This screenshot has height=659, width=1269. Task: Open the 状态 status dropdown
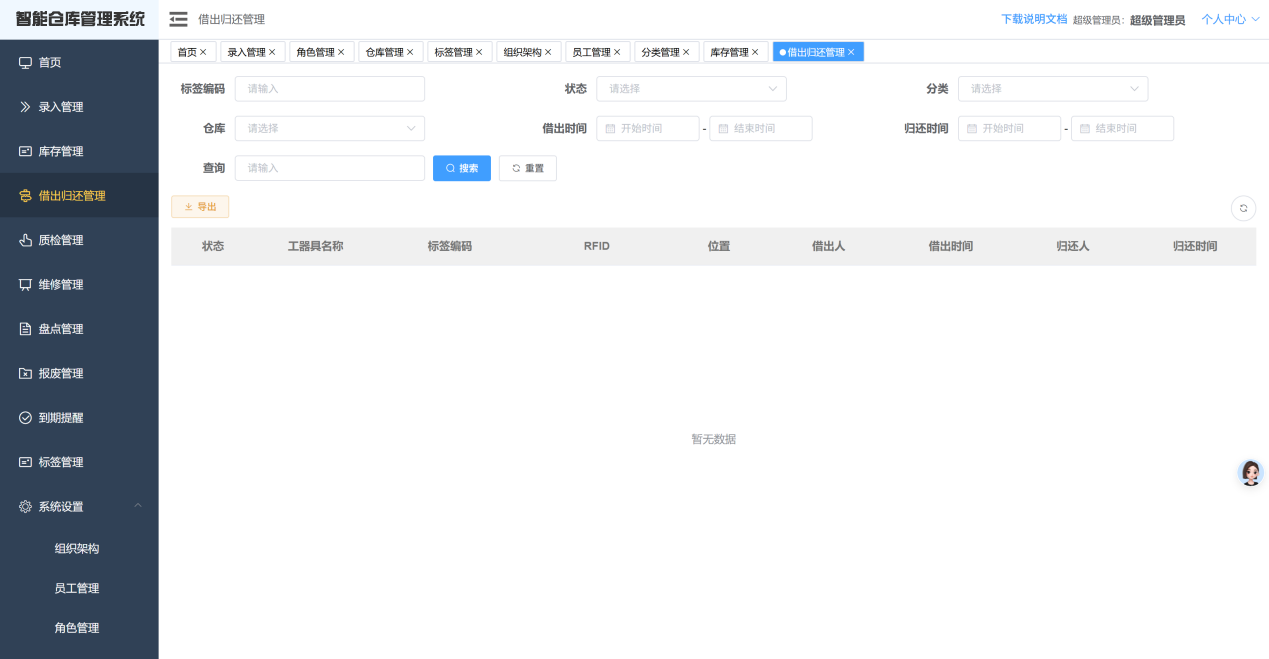690,88
